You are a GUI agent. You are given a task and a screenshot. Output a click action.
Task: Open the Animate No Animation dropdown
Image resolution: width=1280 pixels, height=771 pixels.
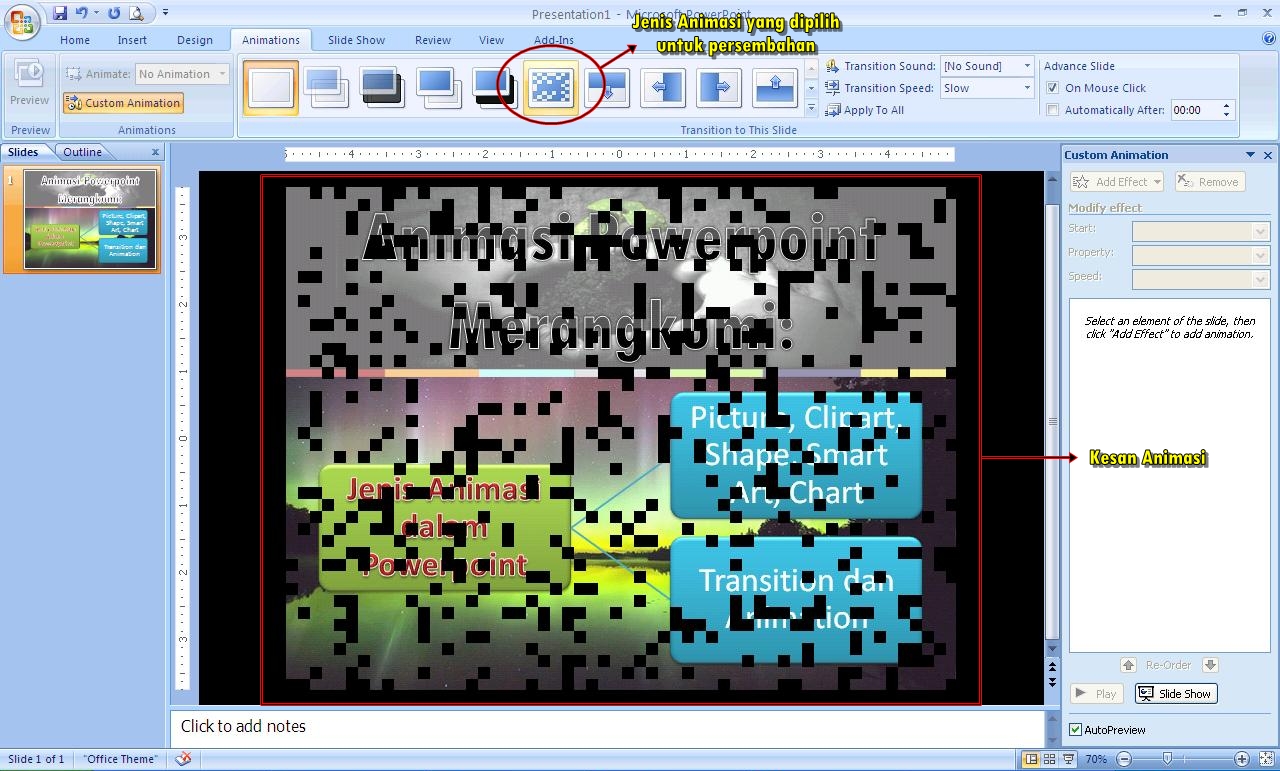pyautogui.click(x=222, y=74)
